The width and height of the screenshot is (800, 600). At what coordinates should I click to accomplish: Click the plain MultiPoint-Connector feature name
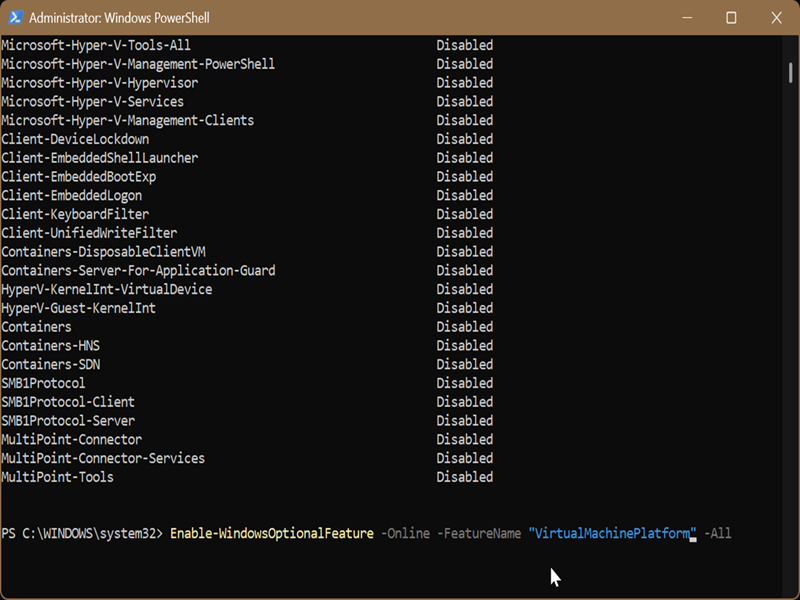point(71,440)
